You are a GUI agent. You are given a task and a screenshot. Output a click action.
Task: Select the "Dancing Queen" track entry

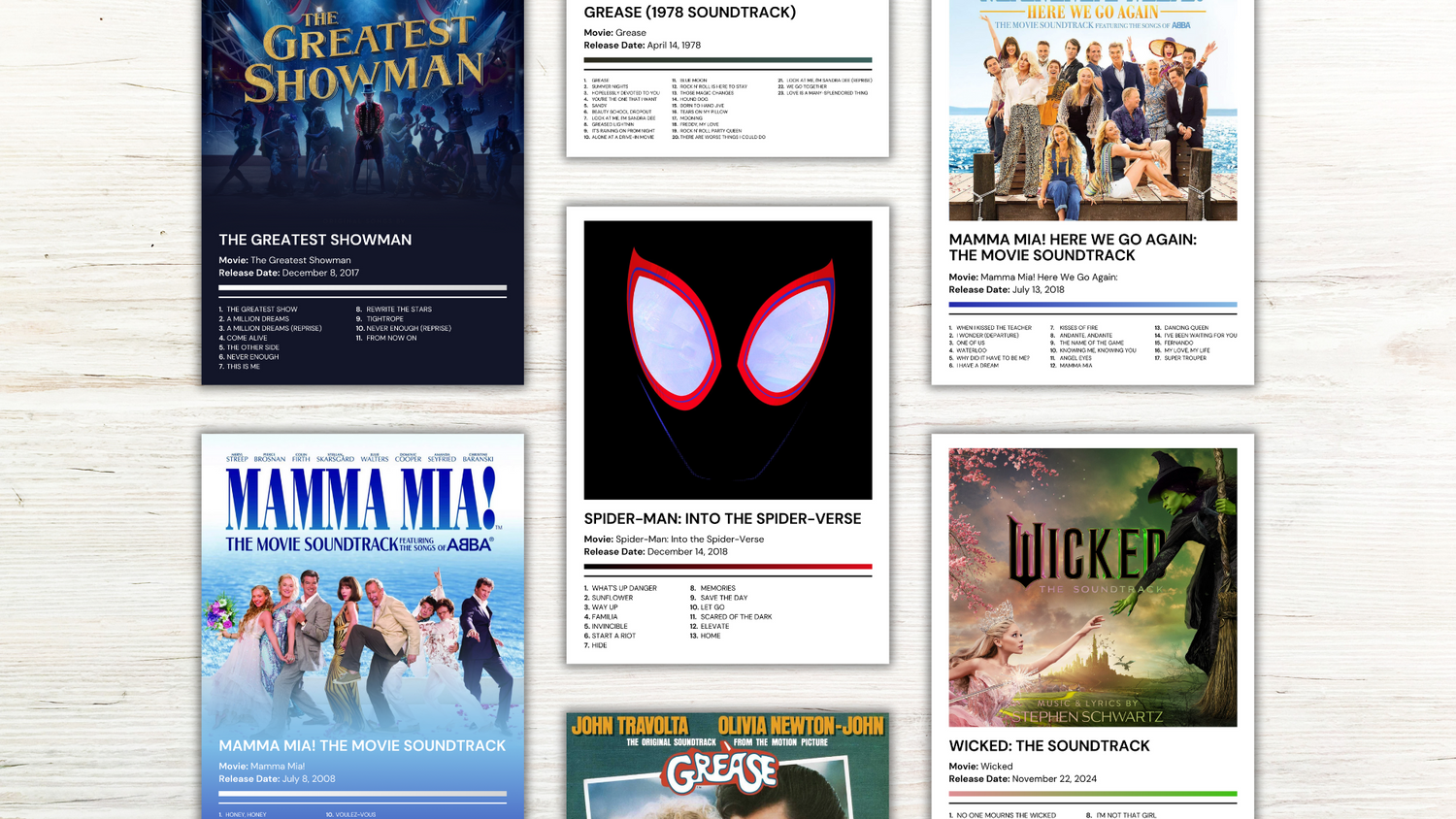point(1185,328)
